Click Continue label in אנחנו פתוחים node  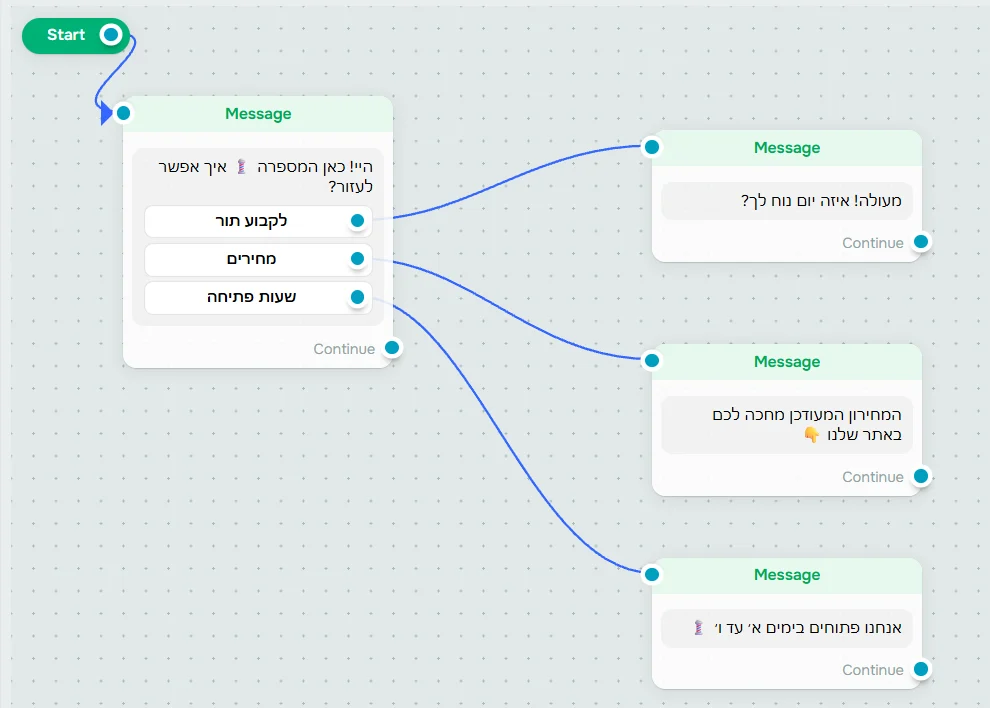pos(873,669)
